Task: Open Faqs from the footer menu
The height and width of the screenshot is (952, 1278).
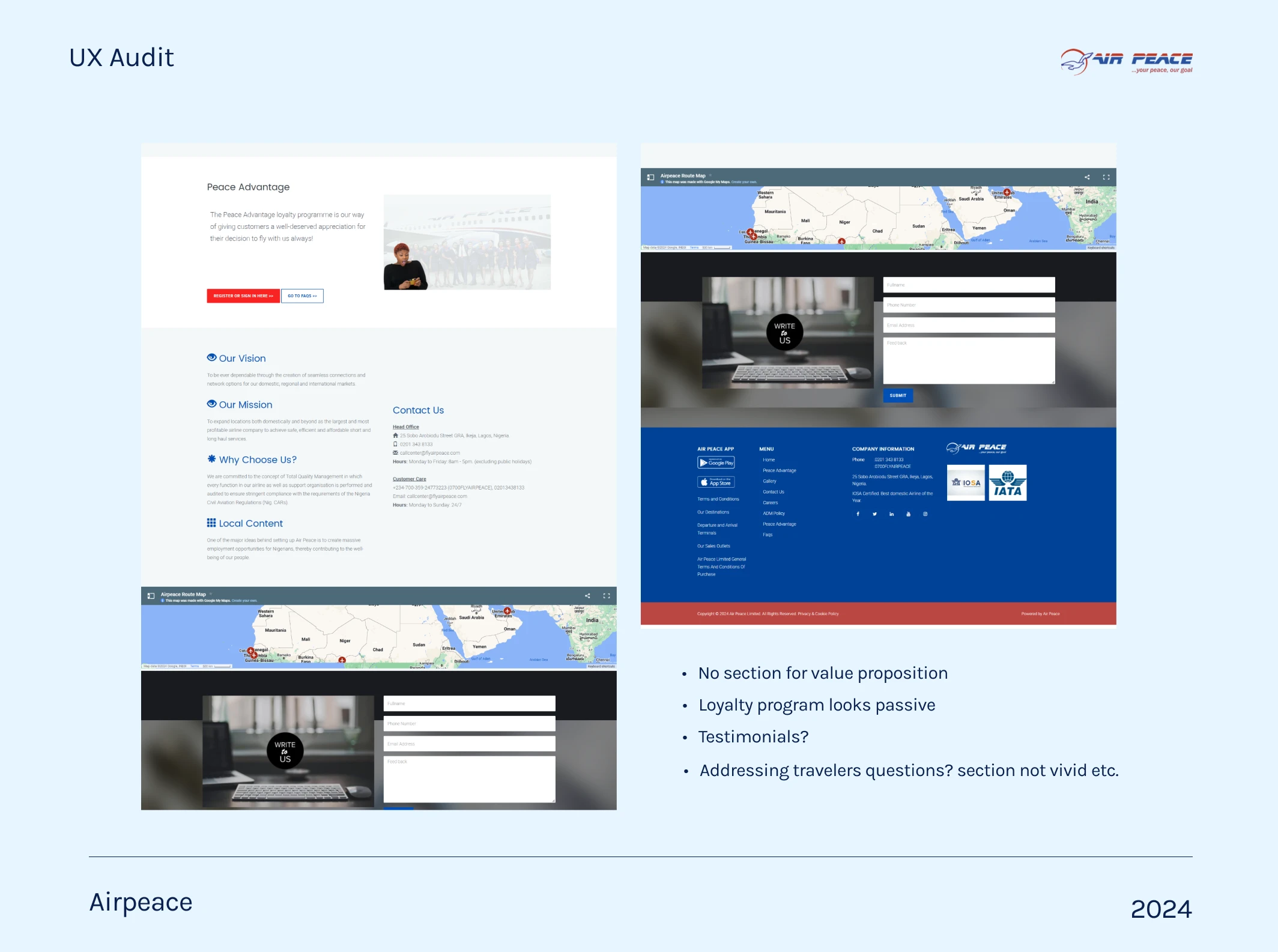Action: (x=768, y=535)
